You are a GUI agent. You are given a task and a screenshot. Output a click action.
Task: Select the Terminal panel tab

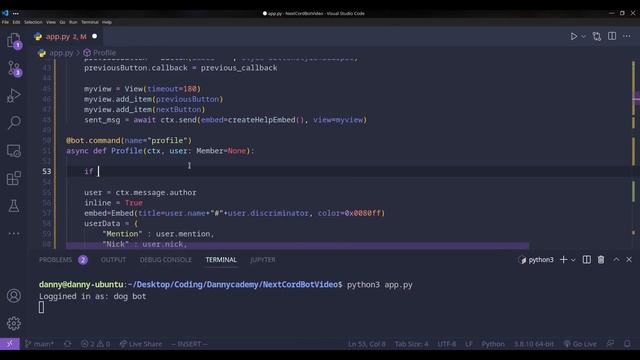[x=221, y=260]
